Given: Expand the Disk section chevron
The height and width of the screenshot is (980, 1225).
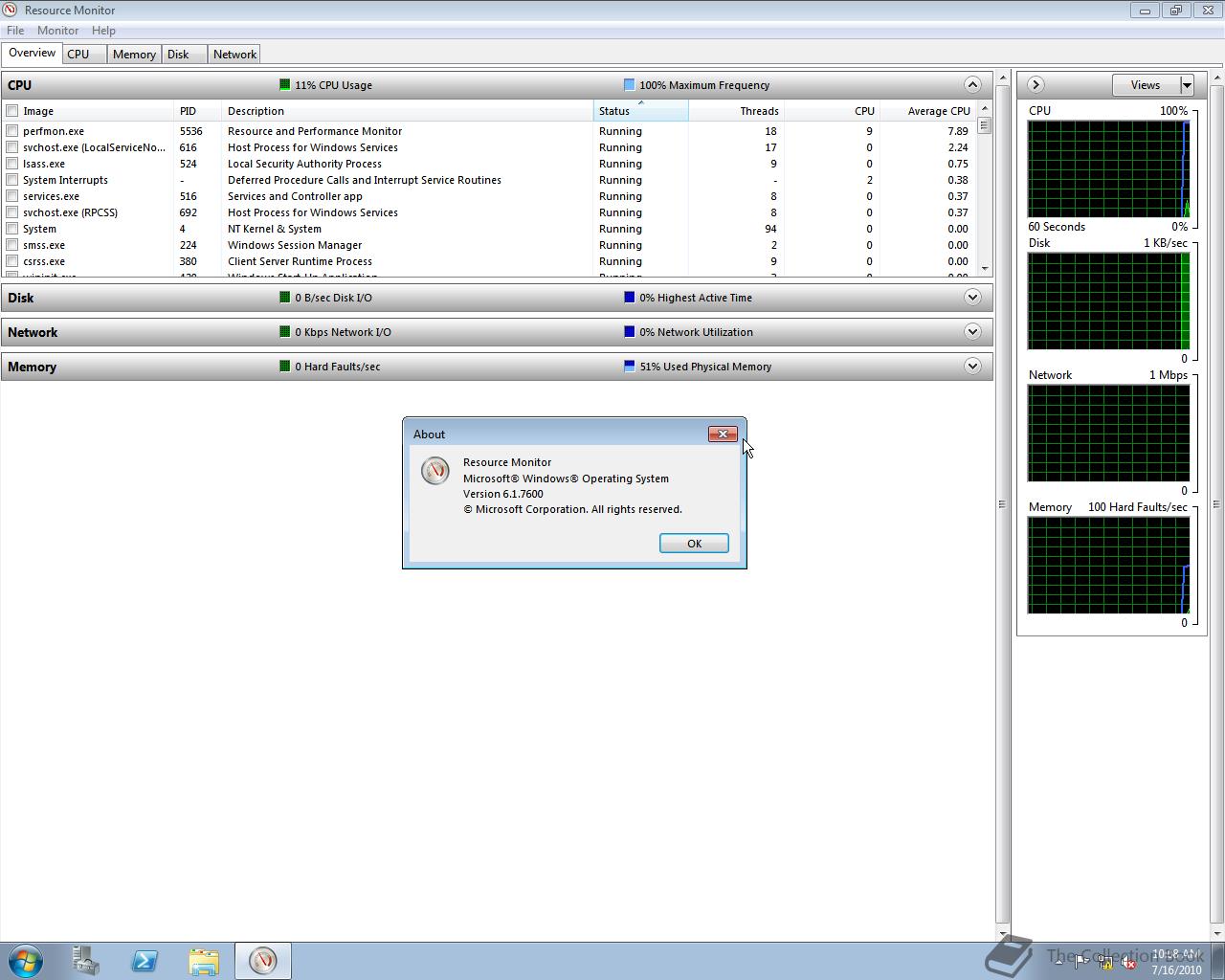Looking at the screenshot, I should [x=972, y=297].
